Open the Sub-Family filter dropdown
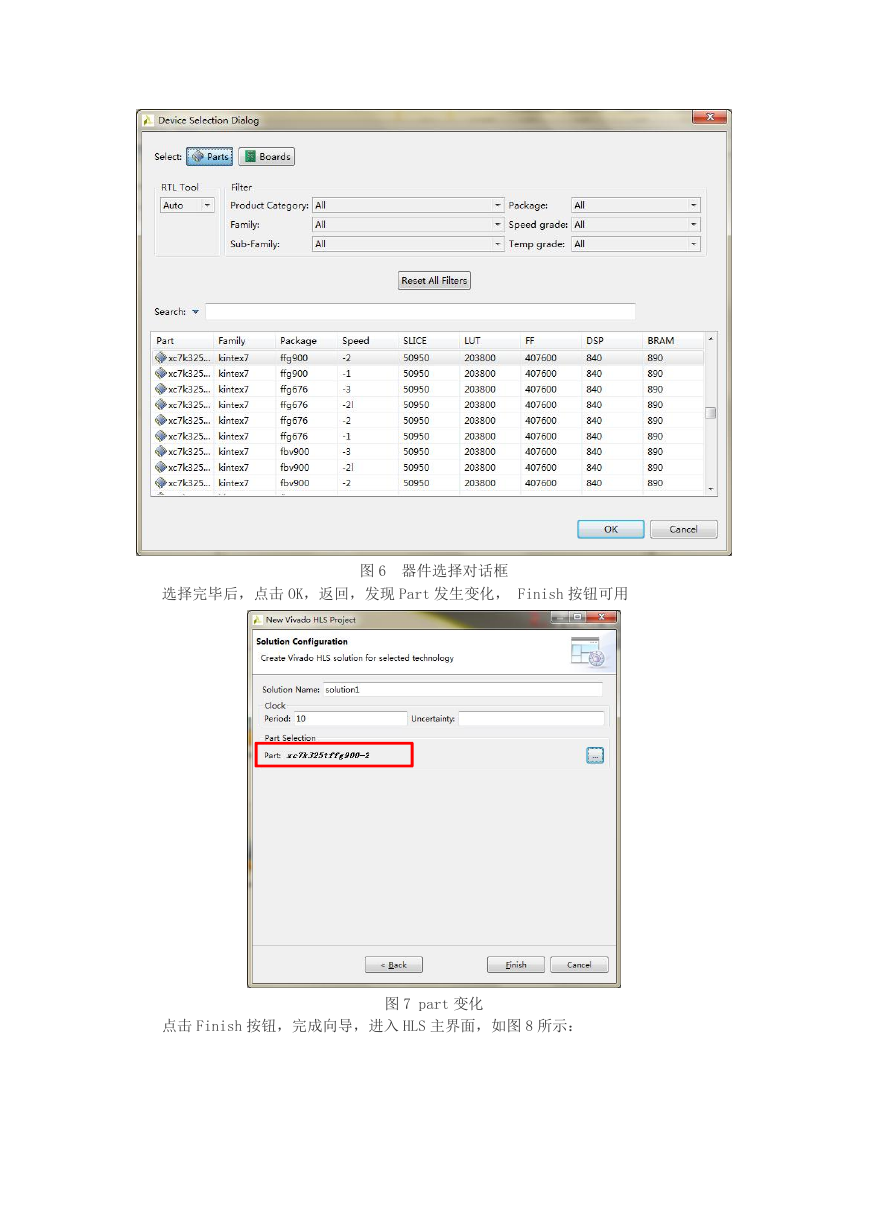 pyautogui.click(x=408, y=244)
